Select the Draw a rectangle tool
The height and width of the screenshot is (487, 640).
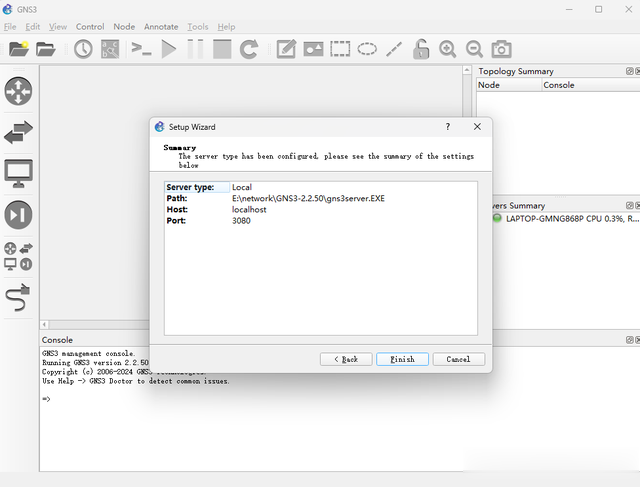340,49
